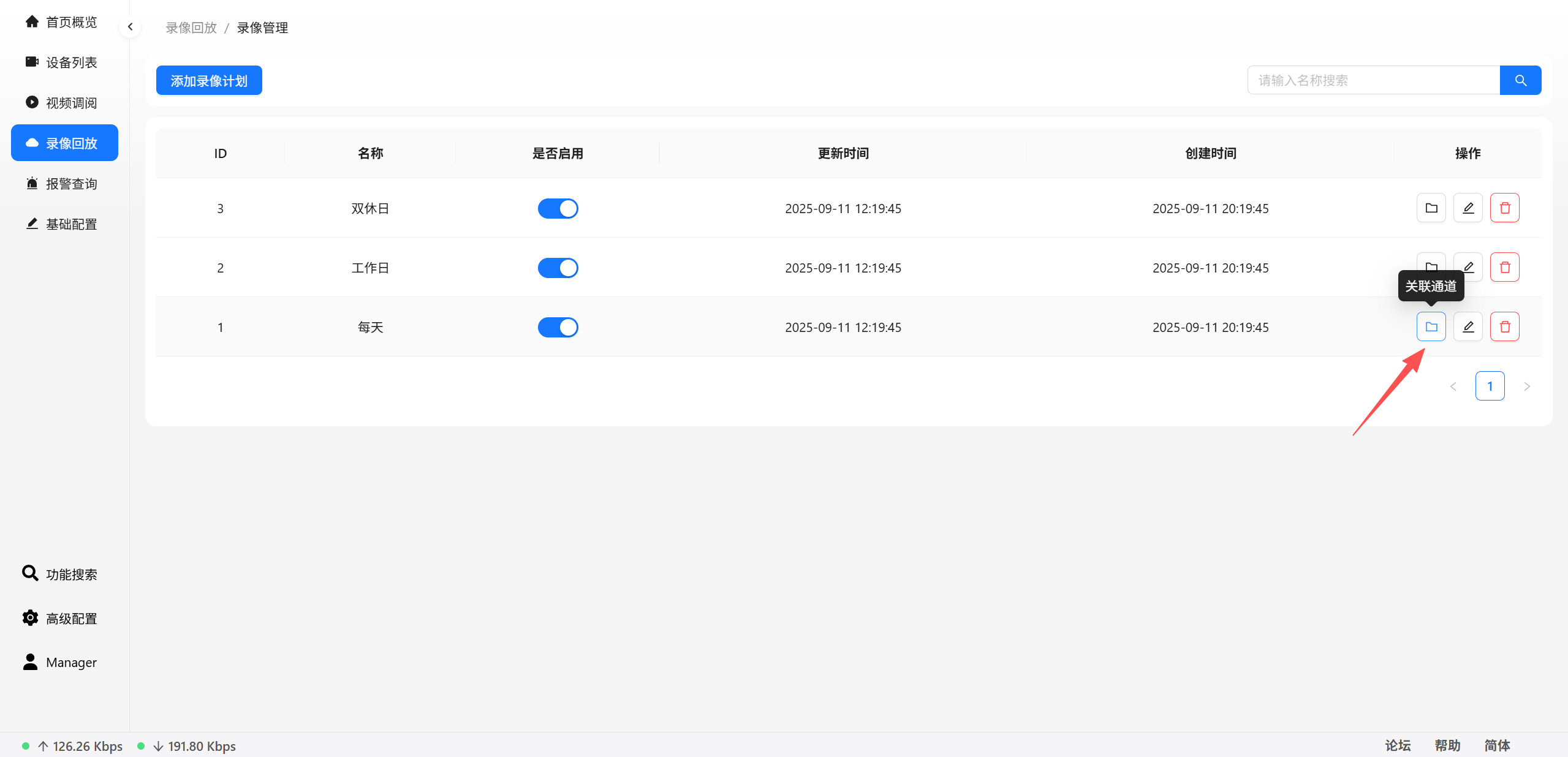Click the red trash icon for 每天
The image size is (1568, 757).
[1504, 326]
